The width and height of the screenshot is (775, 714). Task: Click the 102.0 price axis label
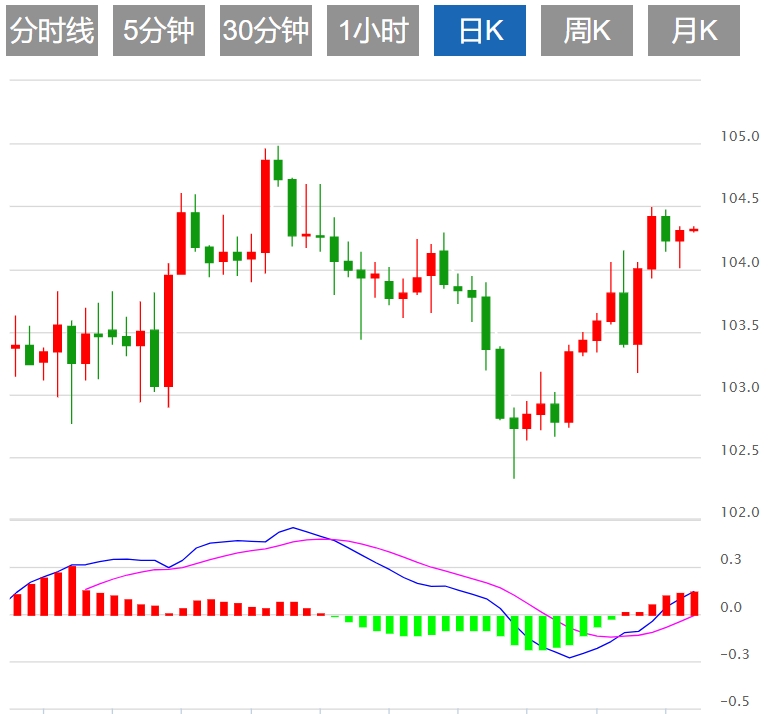click(739, 513)
